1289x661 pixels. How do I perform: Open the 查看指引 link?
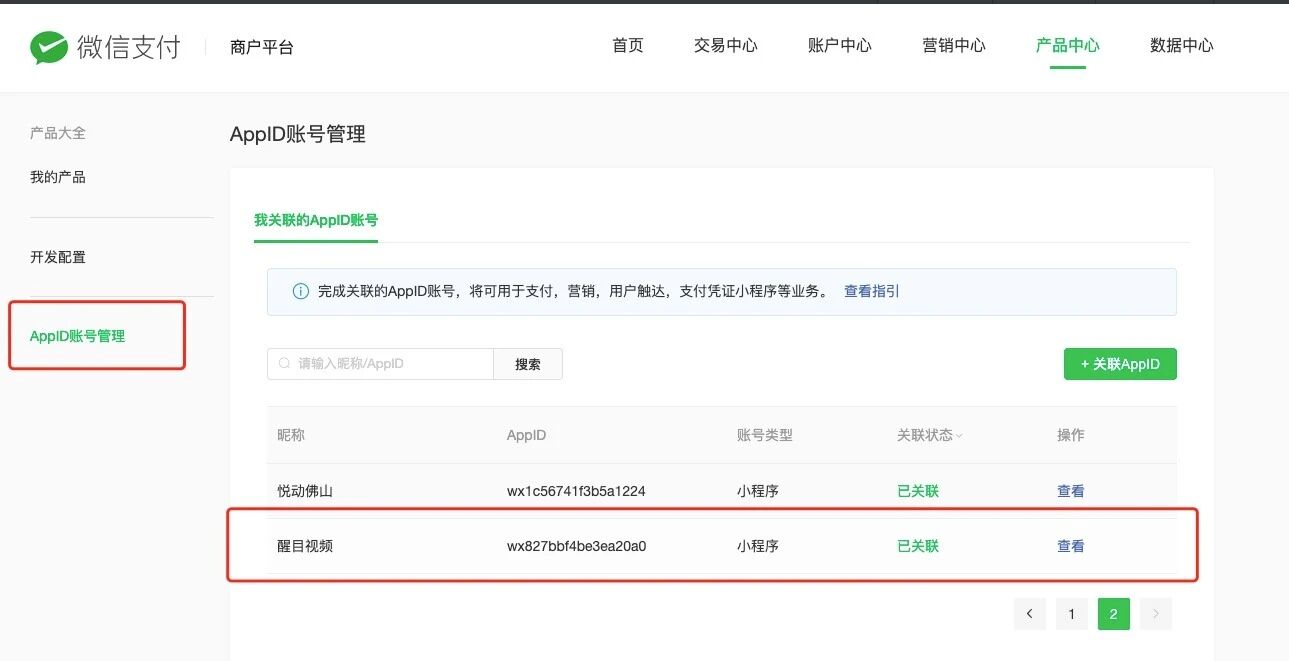(872, 292)
